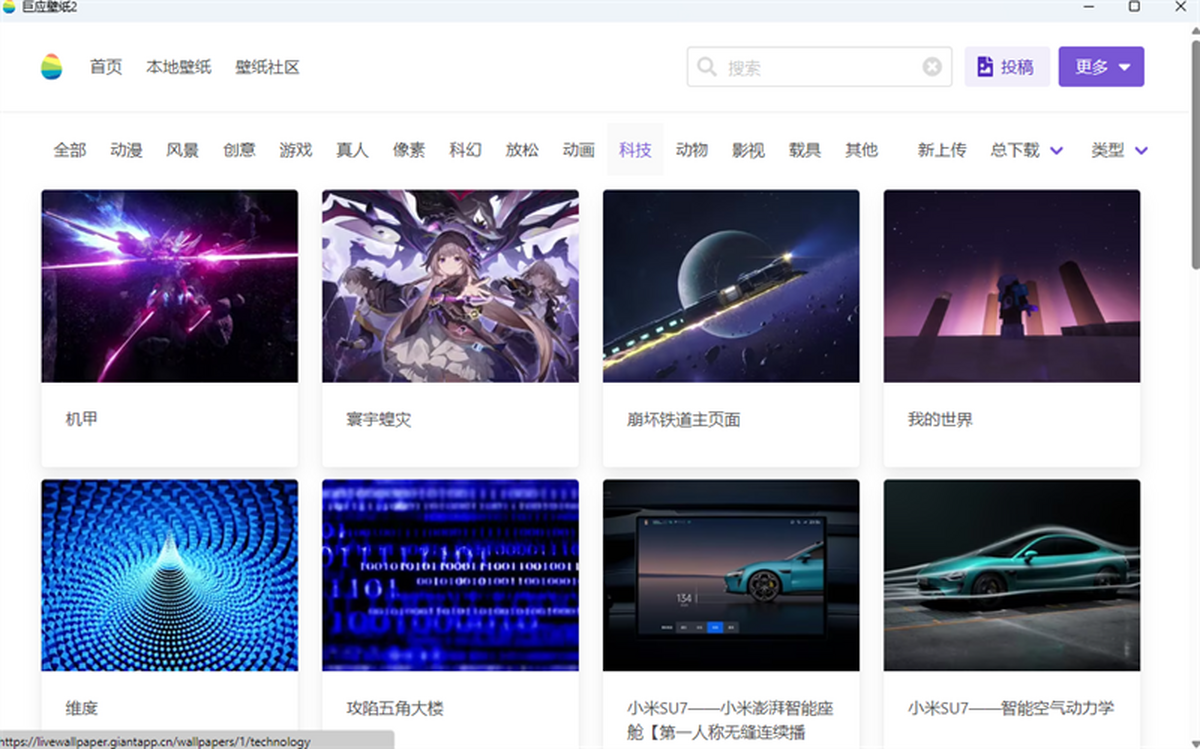
Task: Open the 壁纸社区 tab
Action: tap(267, 67)
